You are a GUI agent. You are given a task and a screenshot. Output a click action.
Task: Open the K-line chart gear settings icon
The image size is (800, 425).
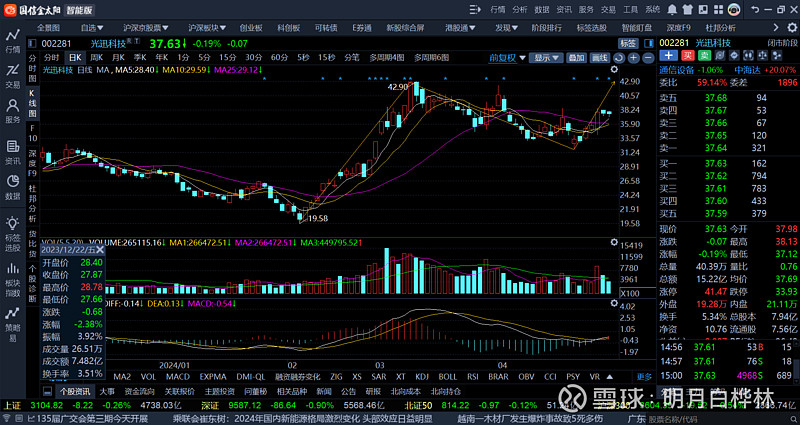[614, 69]
